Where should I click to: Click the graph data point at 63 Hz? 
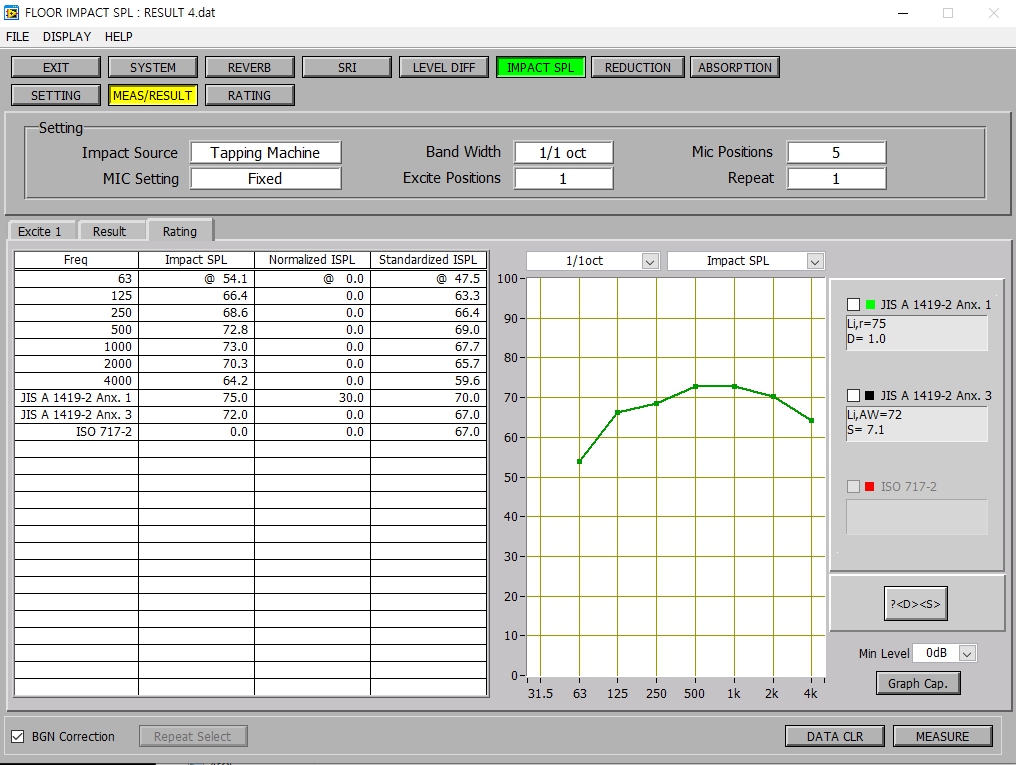pyautogui.click(x=579, y=461)
